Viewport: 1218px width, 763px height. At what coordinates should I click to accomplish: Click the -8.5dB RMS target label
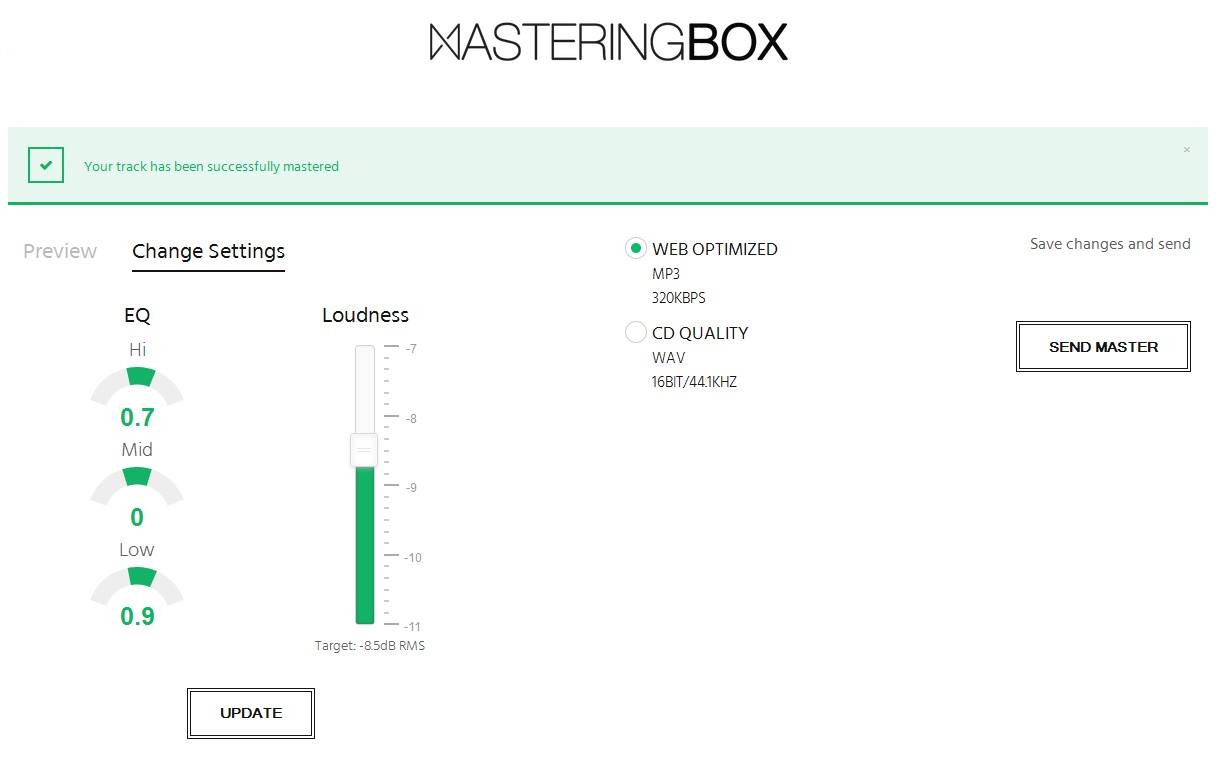[371, 645]
